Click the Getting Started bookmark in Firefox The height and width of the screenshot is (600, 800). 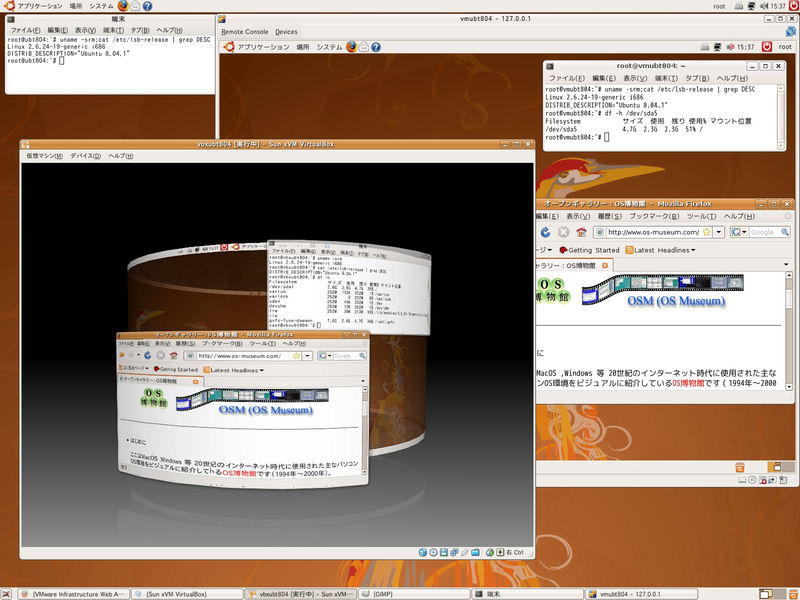pyautogui.click(x=589, y=250)
